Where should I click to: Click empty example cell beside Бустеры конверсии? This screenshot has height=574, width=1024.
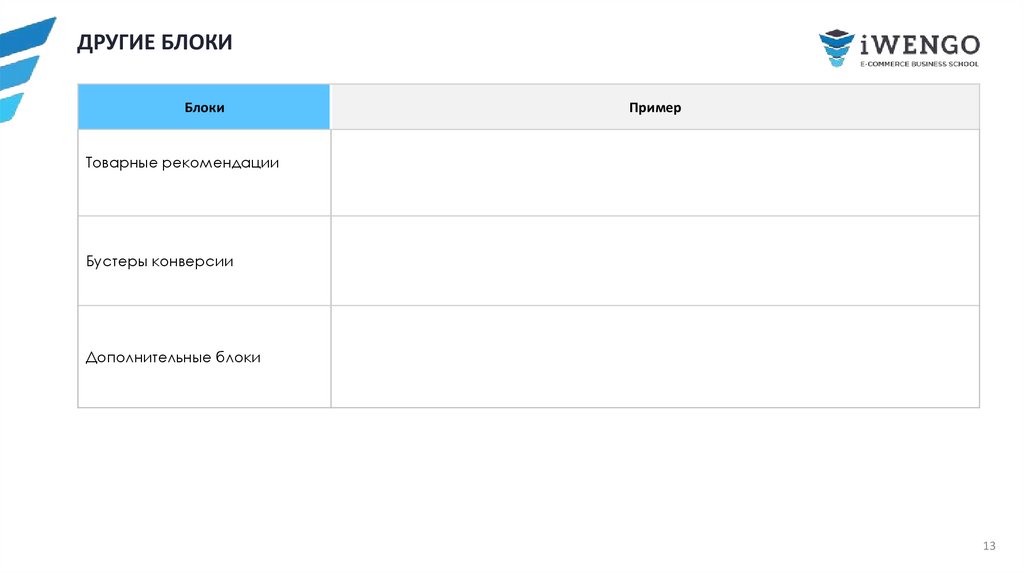click(x=655, y=261)
